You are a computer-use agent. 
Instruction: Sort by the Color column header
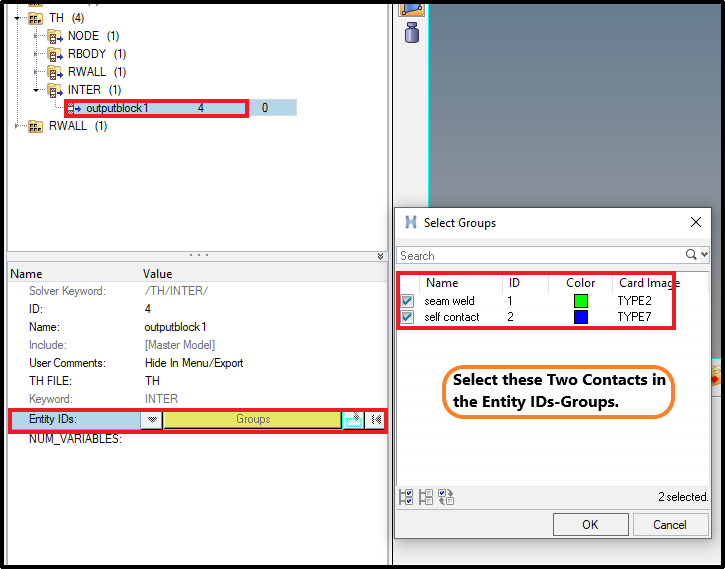coord(581,283)
